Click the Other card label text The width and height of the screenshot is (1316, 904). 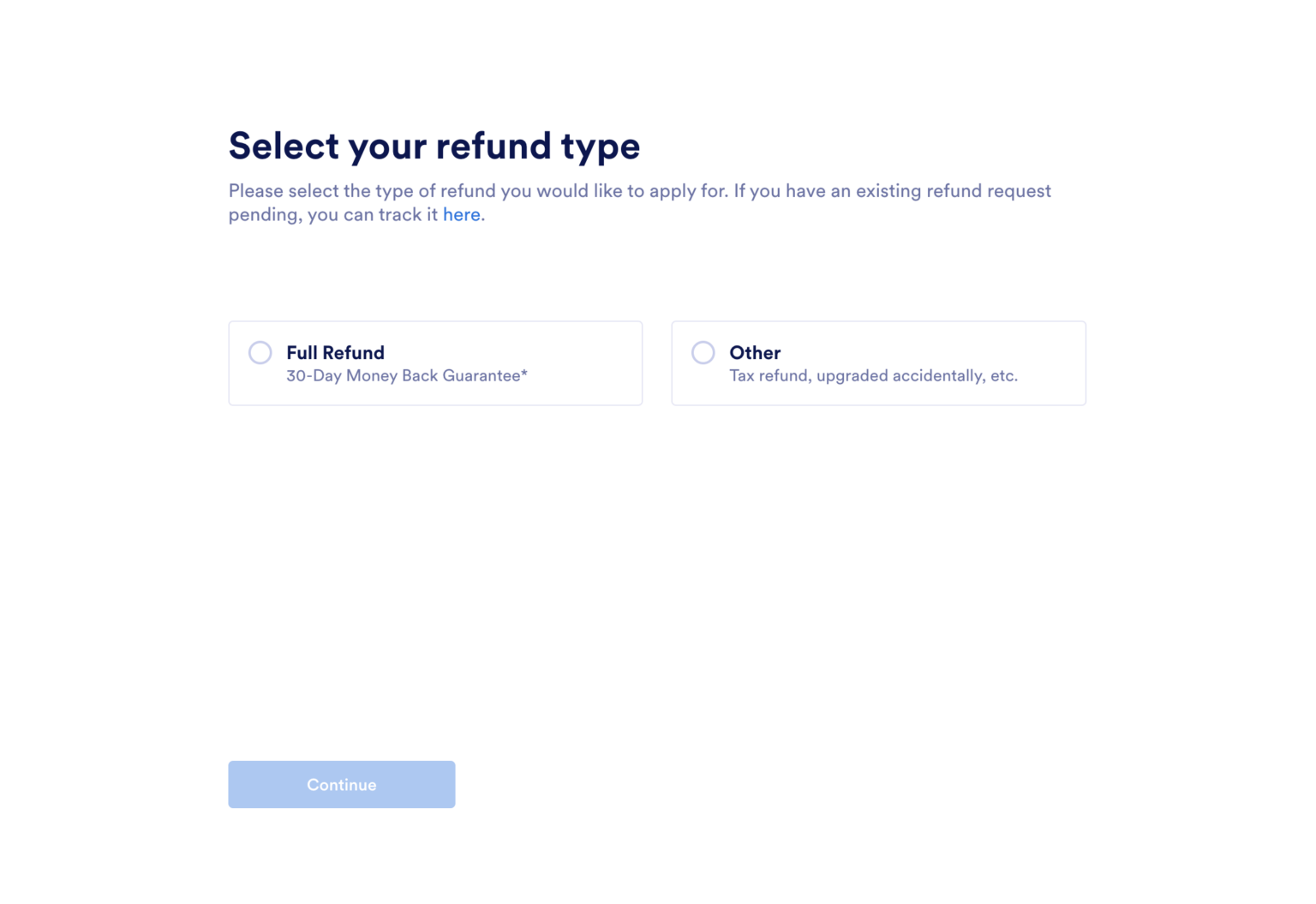click(x=754, y=352)
